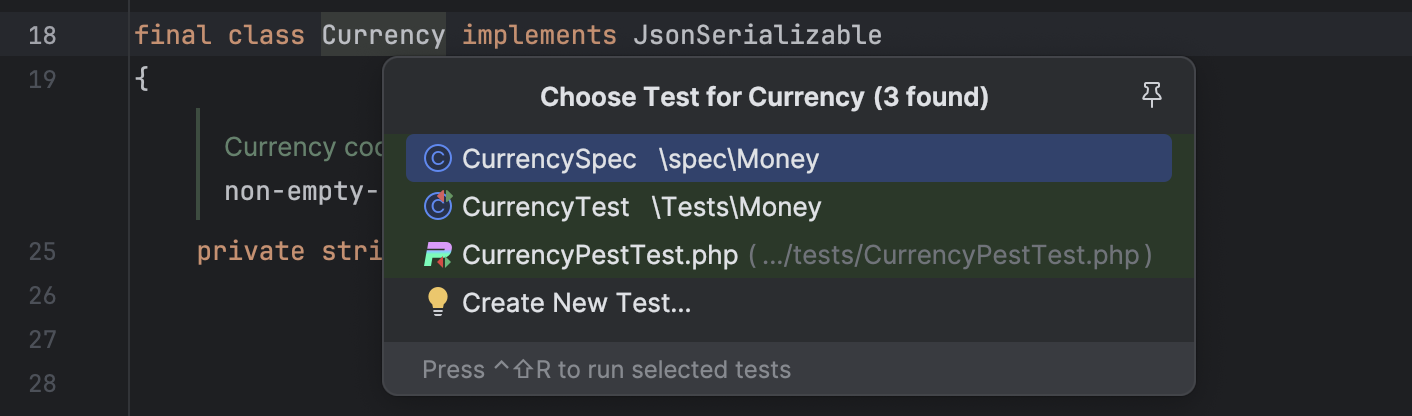Pin the Choose Test popup
The height and width of the screenshot is (416, 1412).
[x=1152, y=96]
